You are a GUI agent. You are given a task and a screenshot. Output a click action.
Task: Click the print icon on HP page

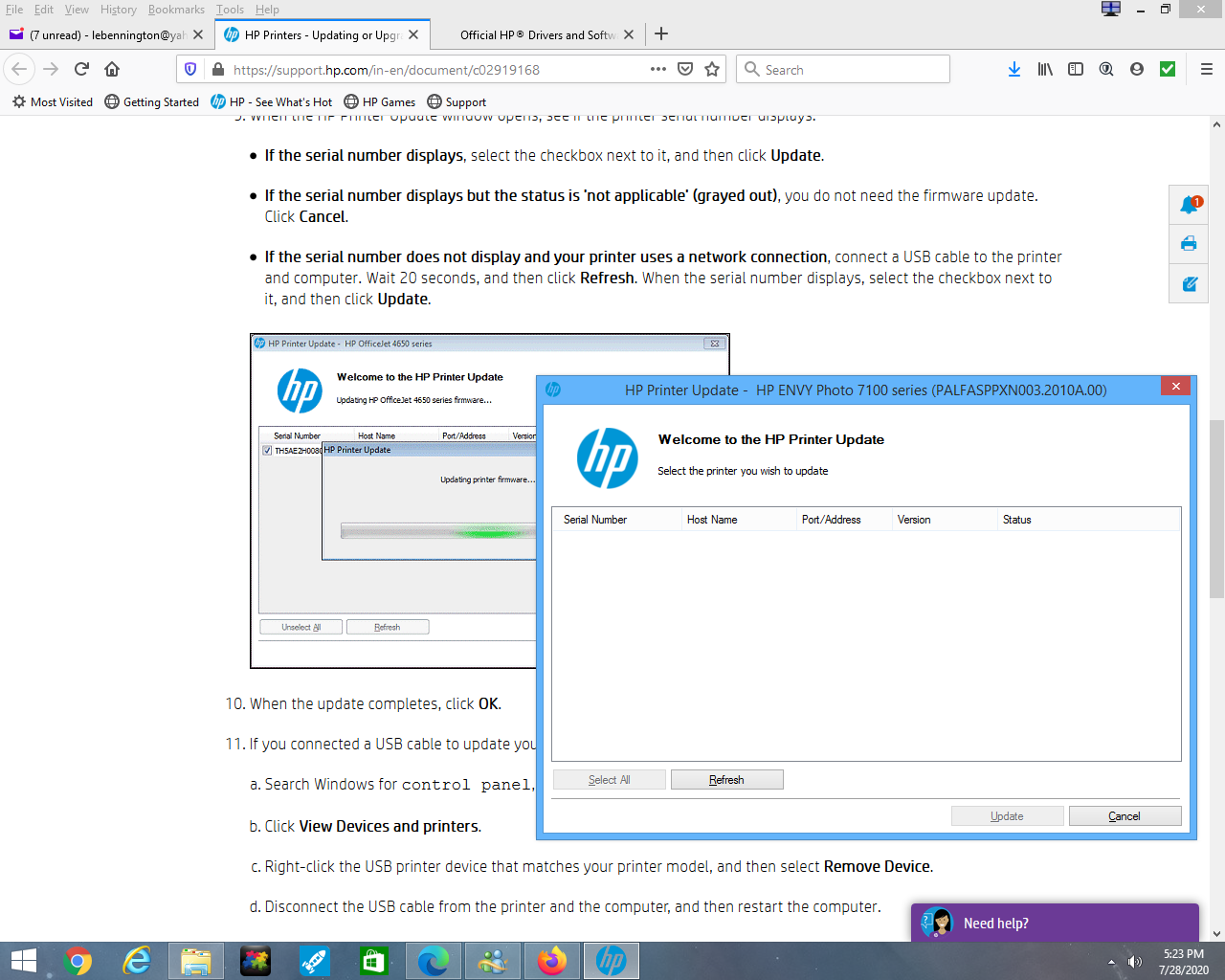(1189, 243)
